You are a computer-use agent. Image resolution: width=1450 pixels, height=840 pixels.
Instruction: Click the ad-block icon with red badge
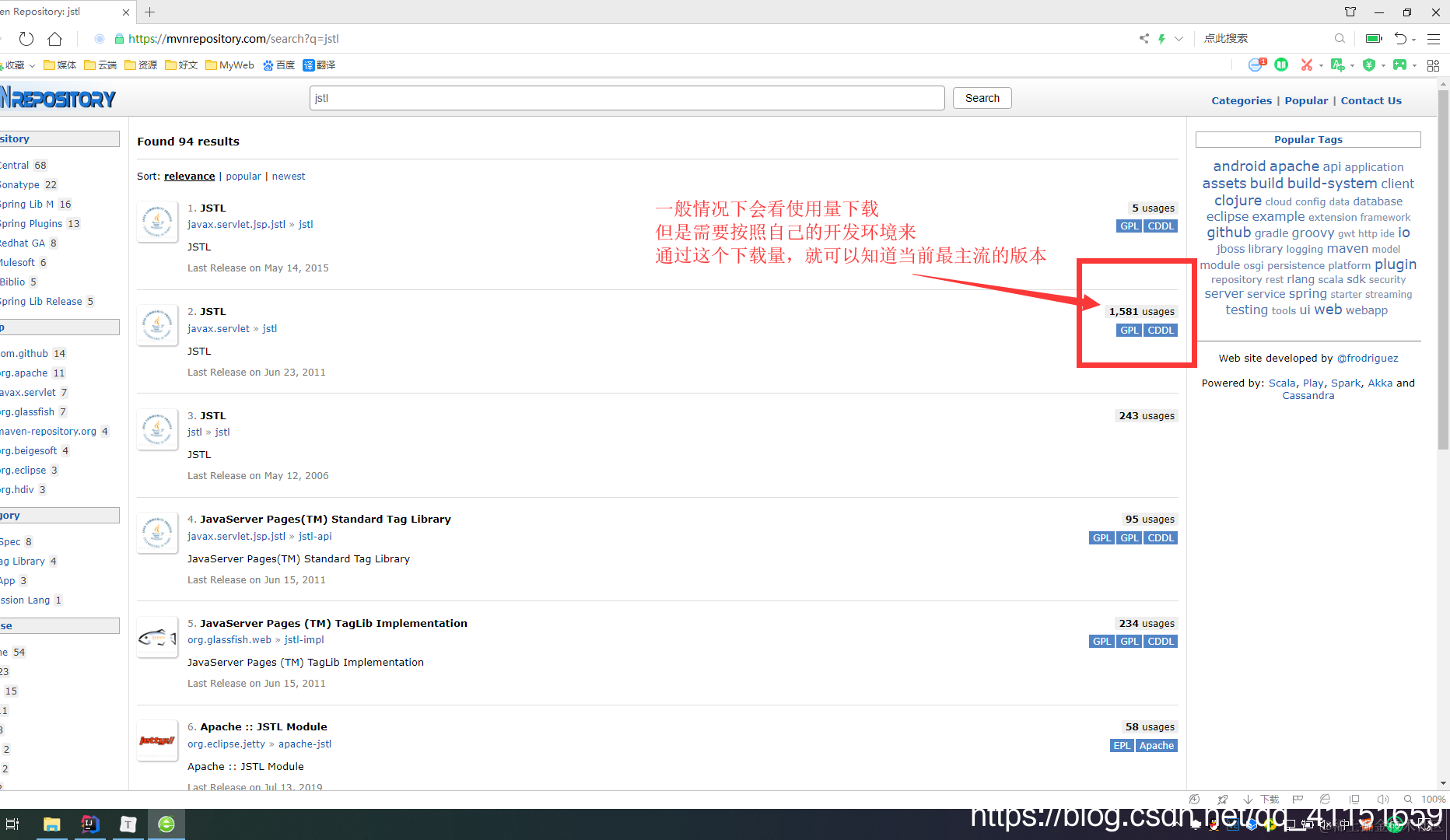[1257, 65]
